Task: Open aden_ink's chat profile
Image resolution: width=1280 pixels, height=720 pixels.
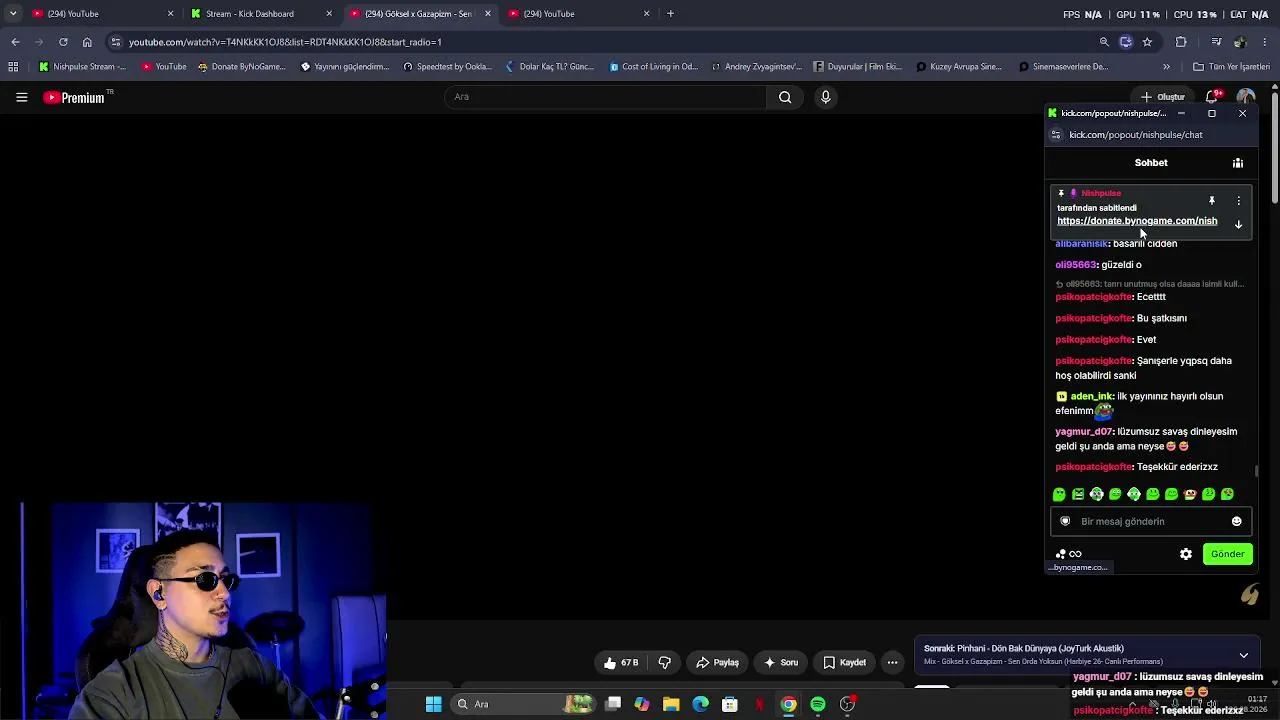Action: [1091, 397]
